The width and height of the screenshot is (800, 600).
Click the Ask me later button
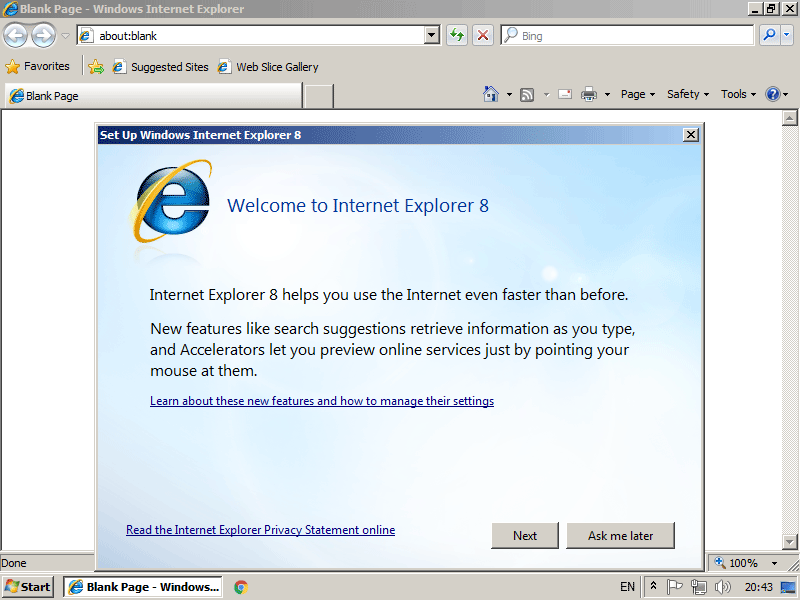[620, 536]
